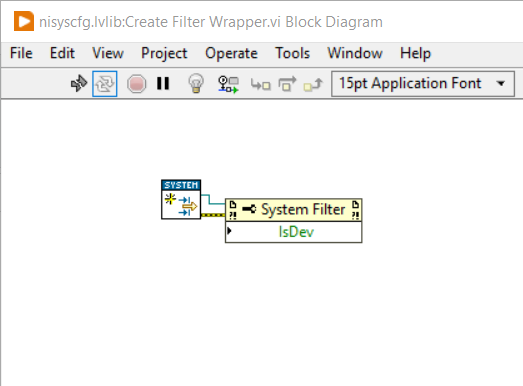The width and height of the screenshot is (523, 386).
Task: Click the Retain Wire Values icon
Action: (x=228, y=84)
